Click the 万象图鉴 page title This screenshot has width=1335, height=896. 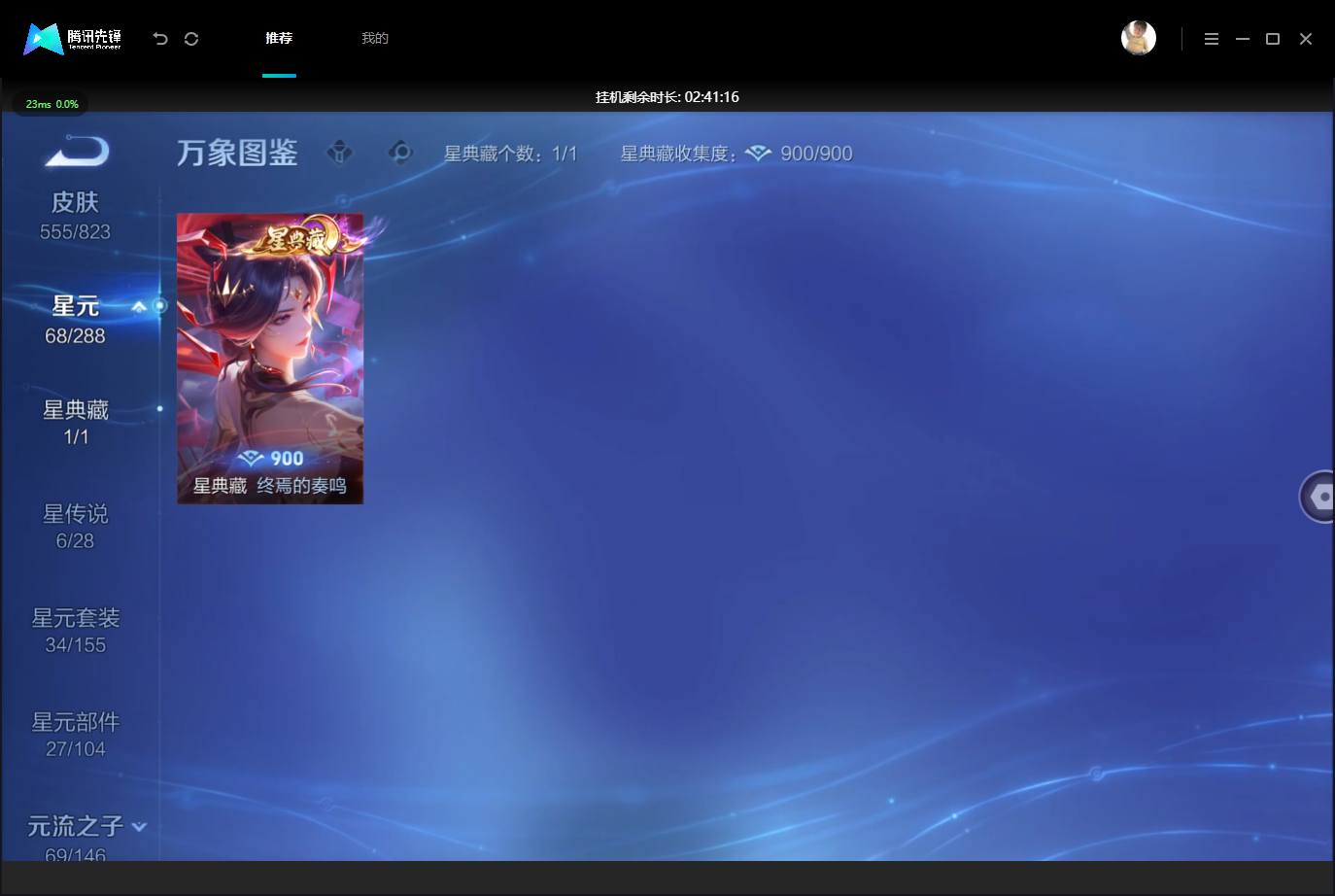click(x=237, y=153)
